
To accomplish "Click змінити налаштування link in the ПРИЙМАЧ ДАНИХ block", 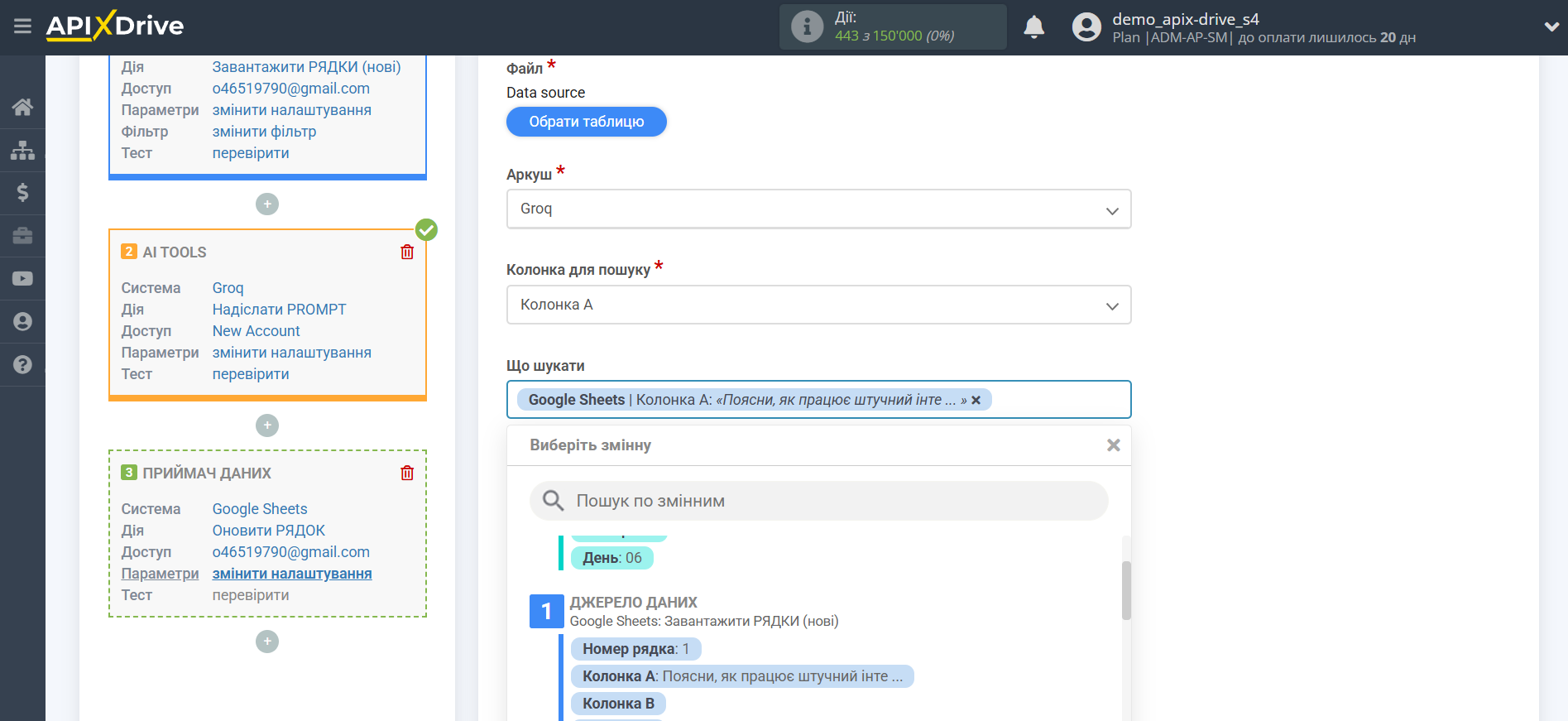I will coord(291,574).
